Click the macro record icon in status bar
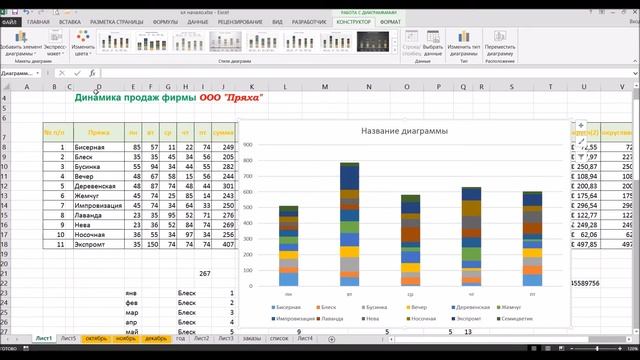This screenshot has width=640, height=360. click(26, 348)
